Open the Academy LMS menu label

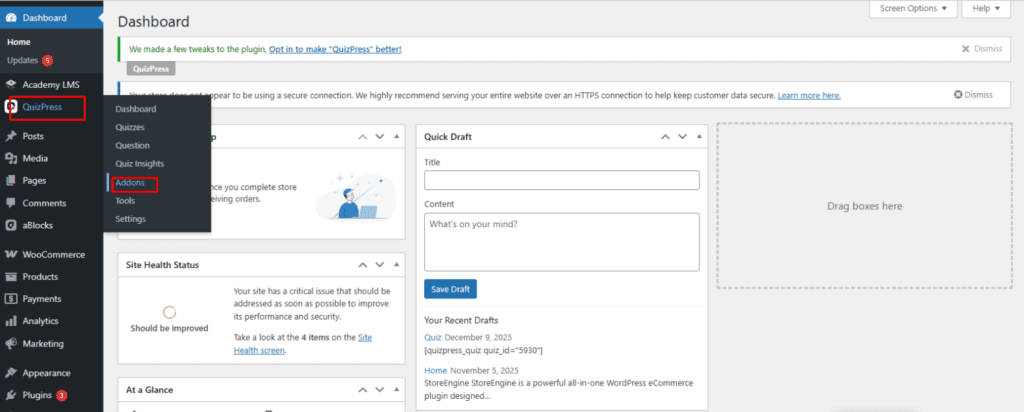[x=51, y=85]
